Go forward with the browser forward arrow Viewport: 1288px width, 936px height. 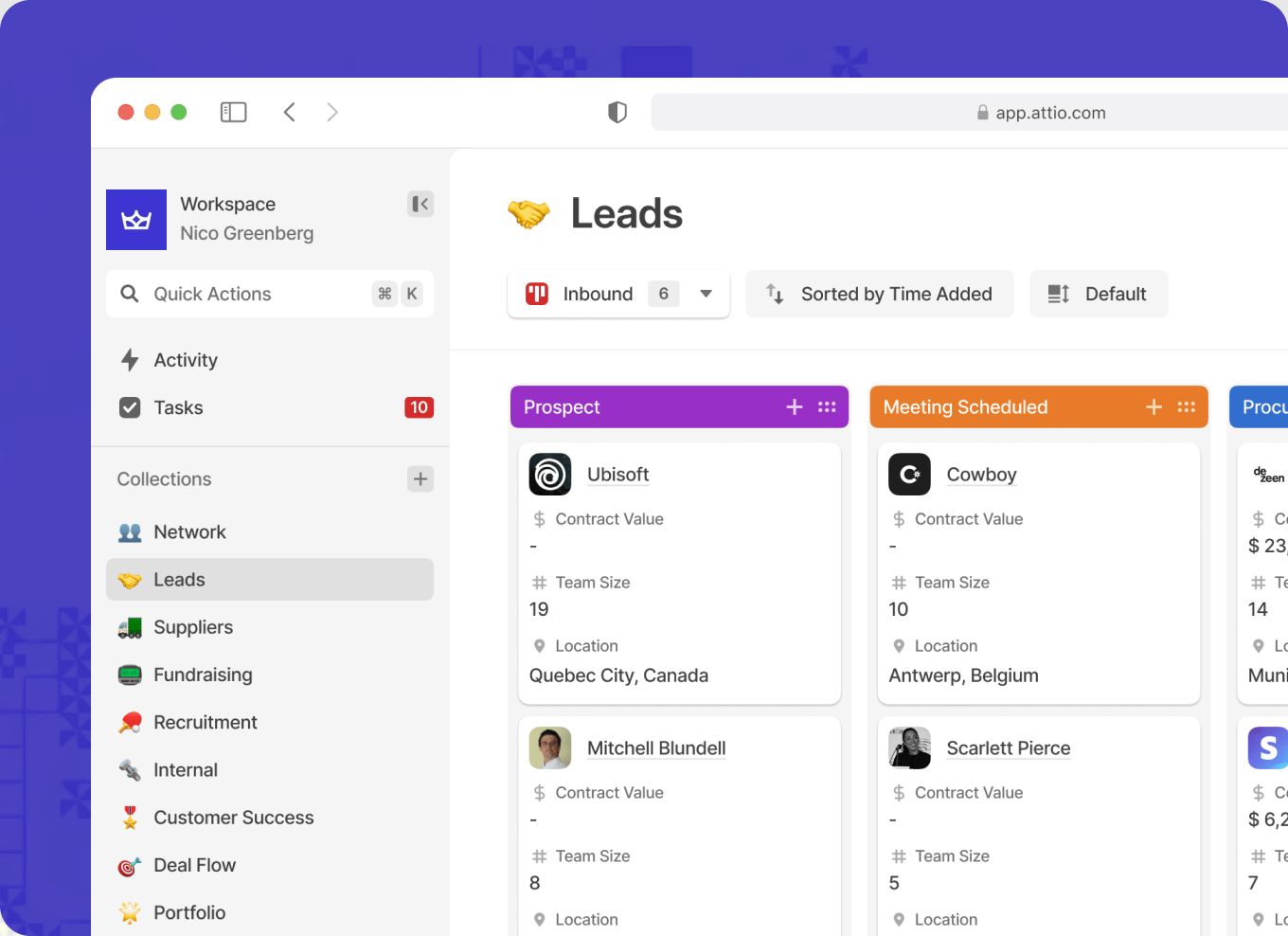coord(332,113)
